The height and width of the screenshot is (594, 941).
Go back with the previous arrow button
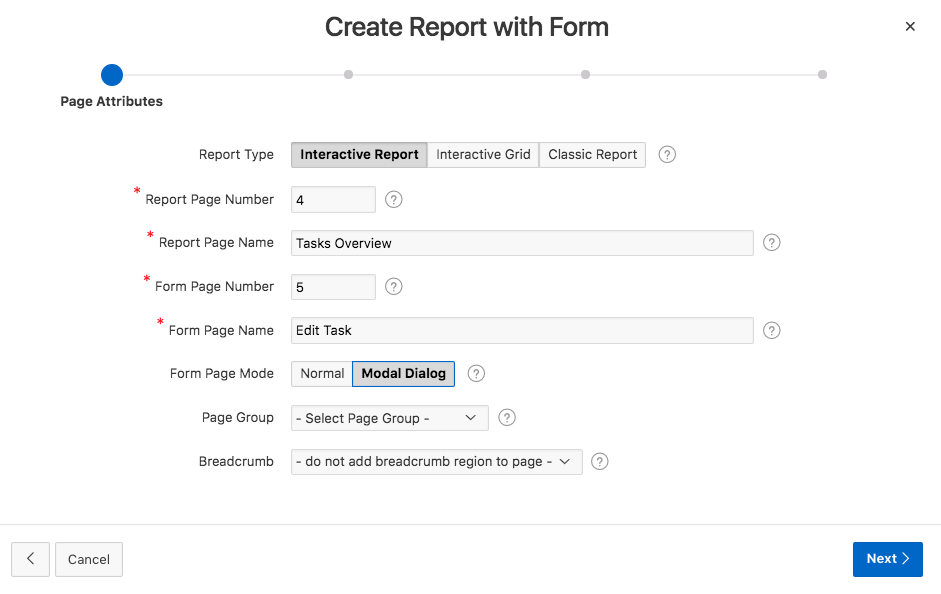31,560
